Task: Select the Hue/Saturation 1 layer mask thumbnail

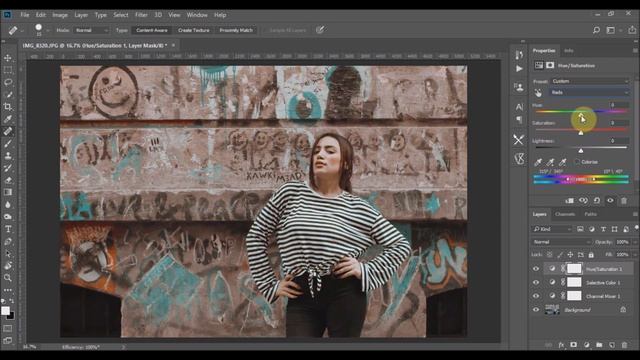Action: [574, 269]
